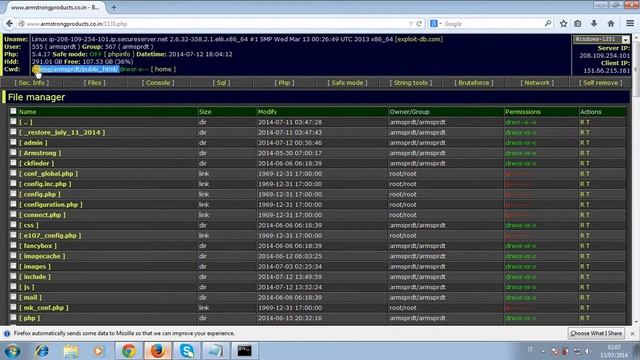
Task: Click the Self remove menu item
Action: (600, 82)
